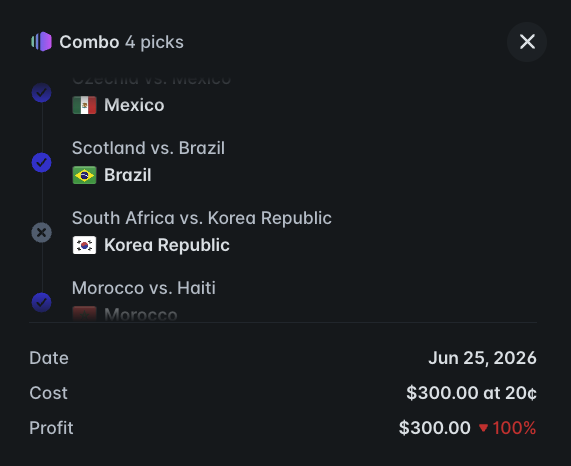
Task: Click the Combo logo icon
Action: 42,42
